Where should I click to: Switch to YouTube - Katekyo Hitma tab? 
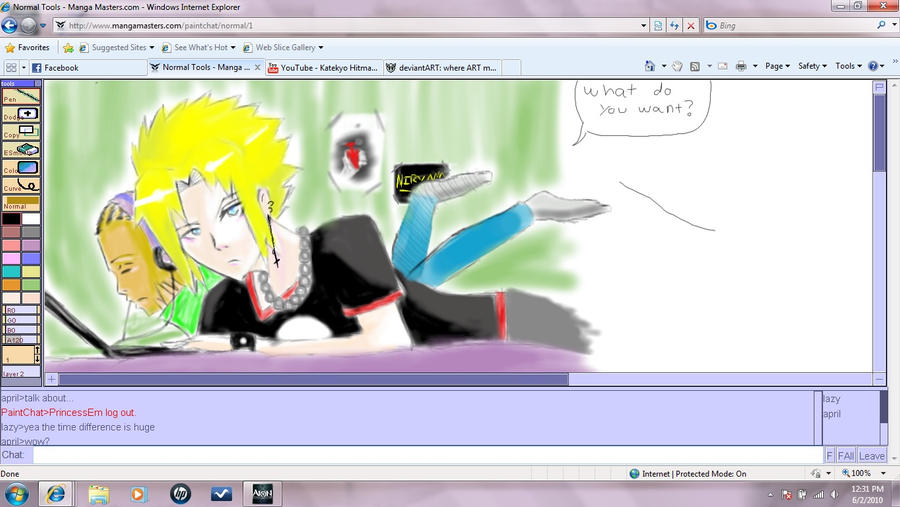[x=323, y=68]
